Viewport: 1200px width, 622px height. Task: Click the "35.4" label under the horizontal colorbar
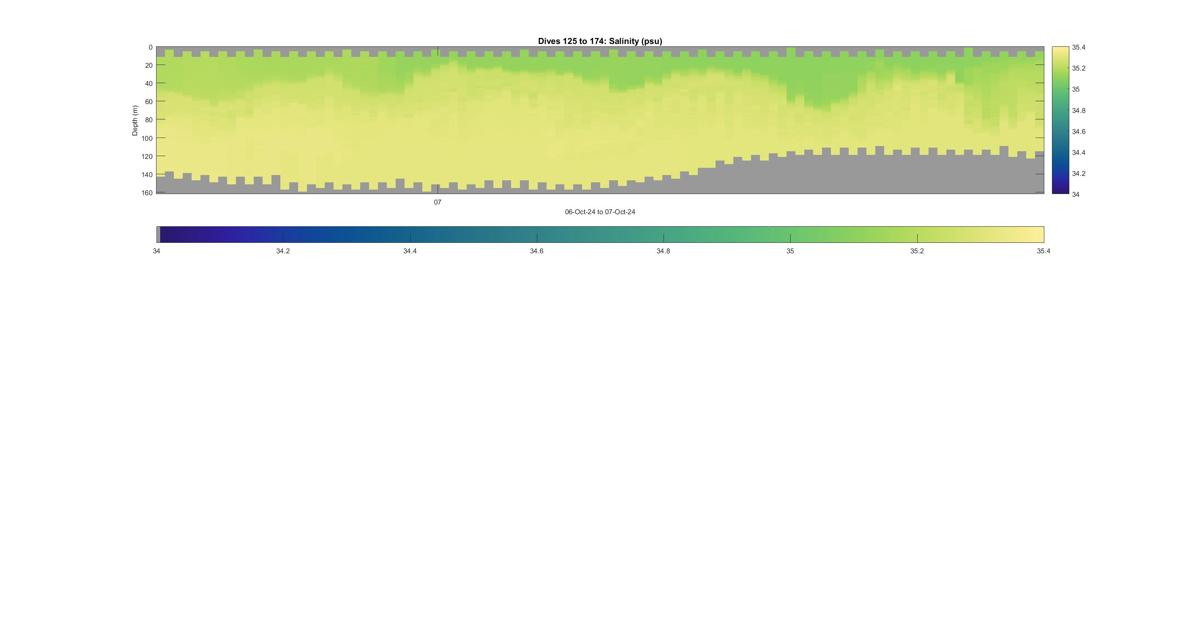(1043, 251)
